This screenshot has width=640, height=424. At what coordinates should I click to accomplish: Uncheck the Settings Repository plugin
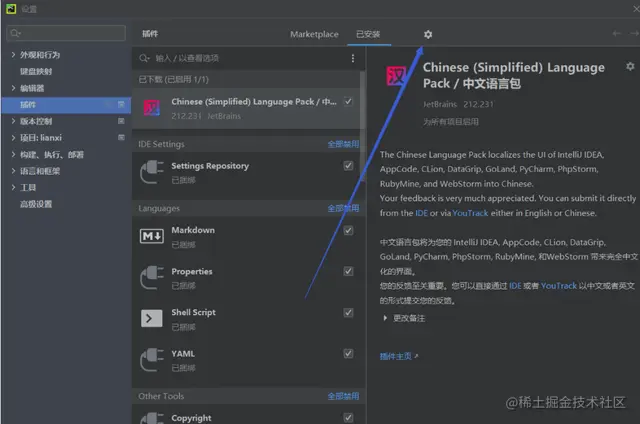tap(348, 165)
